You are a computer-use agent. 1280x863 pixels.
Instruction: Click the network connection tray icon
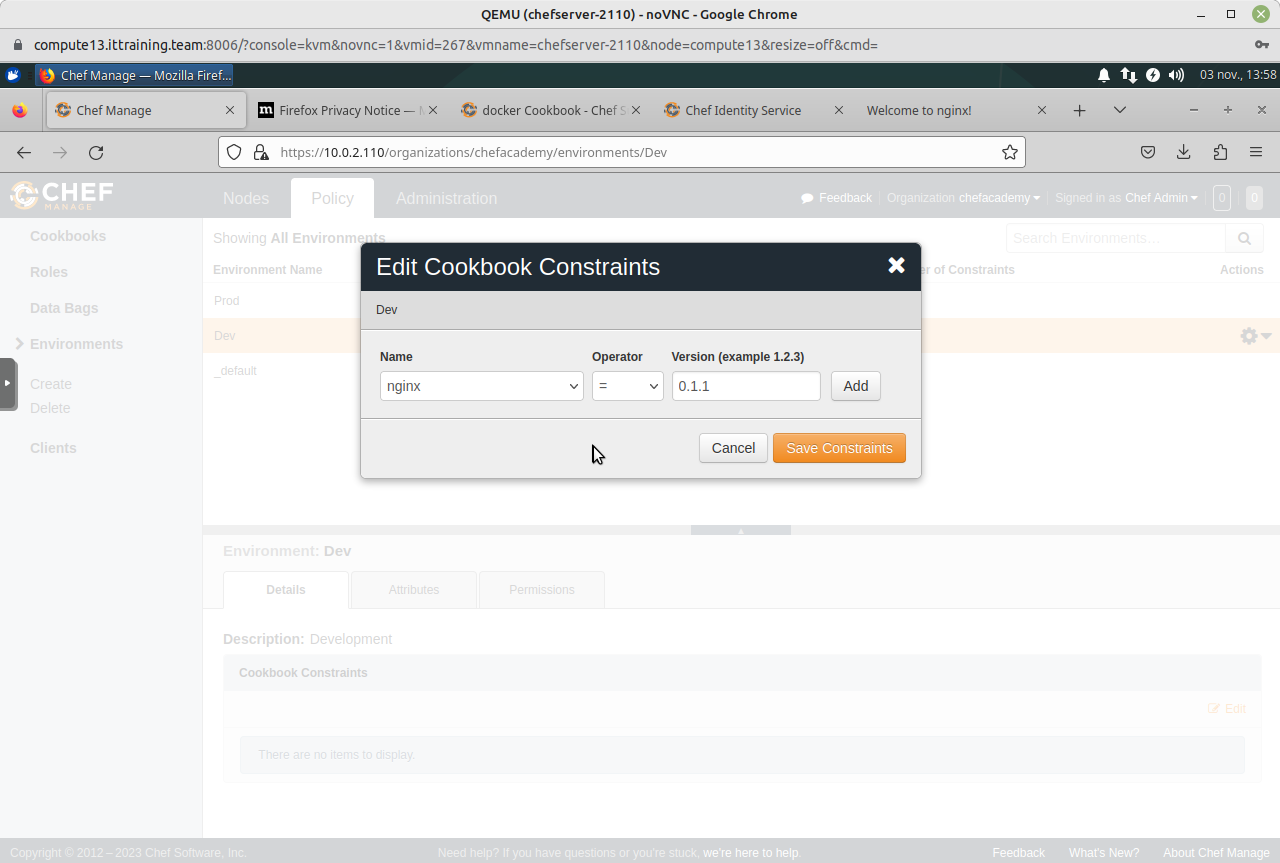[x=1129, y=75]
